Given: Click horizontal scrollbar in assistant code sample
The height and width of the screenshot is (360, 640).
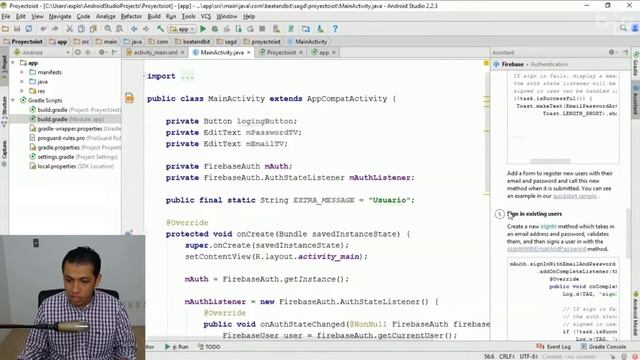Looking at the screenshot, I should pyautogui.click(x=550, y=161).
